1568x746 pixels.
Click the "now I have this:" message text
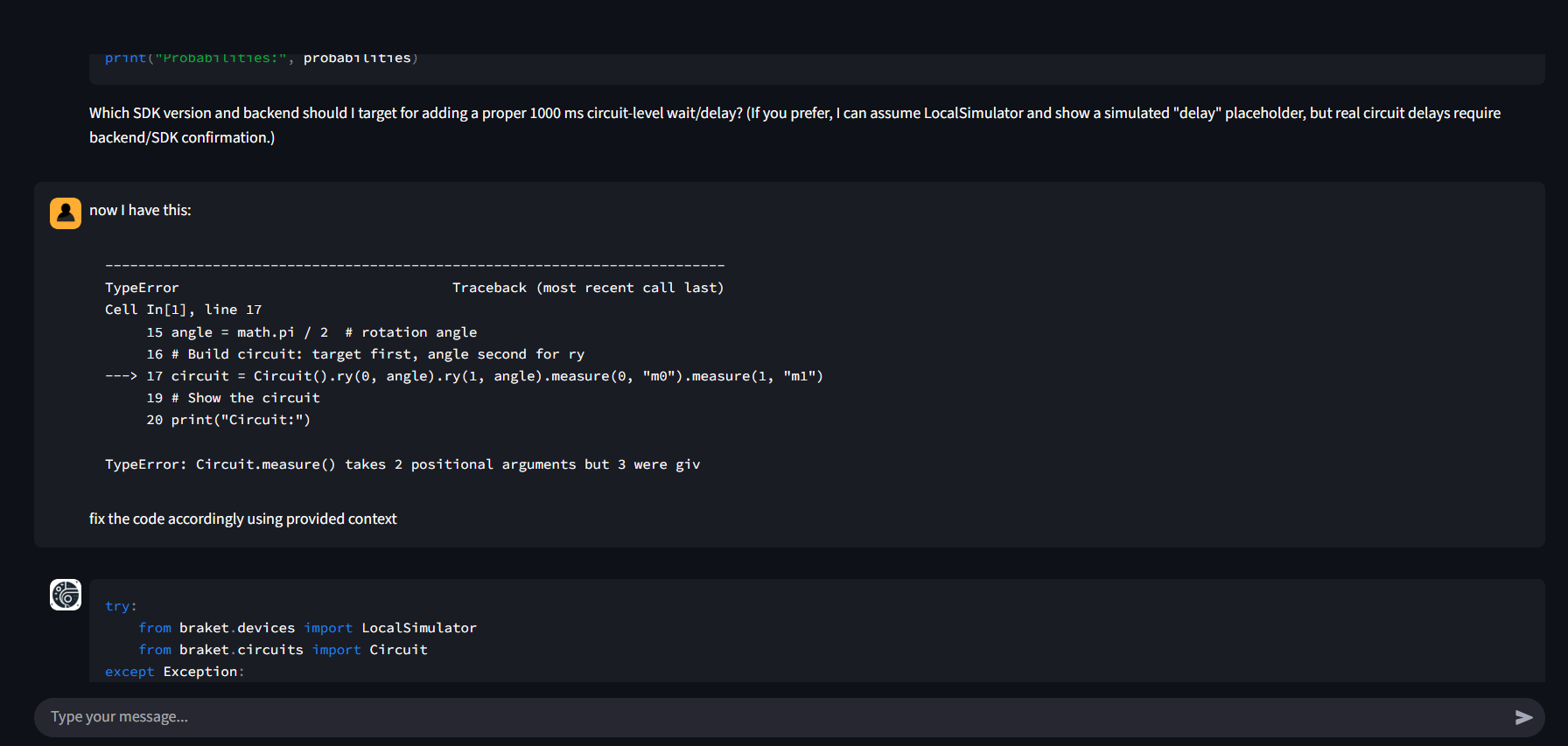(x=140, y=211)
